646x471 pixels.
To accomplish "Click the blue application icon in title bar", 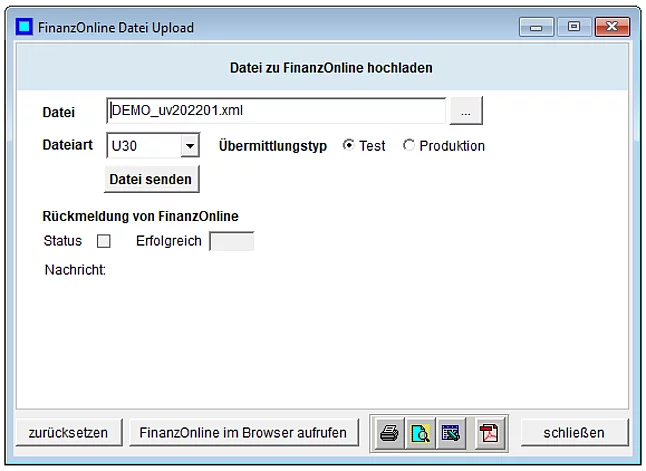I will tap(24, 27).
